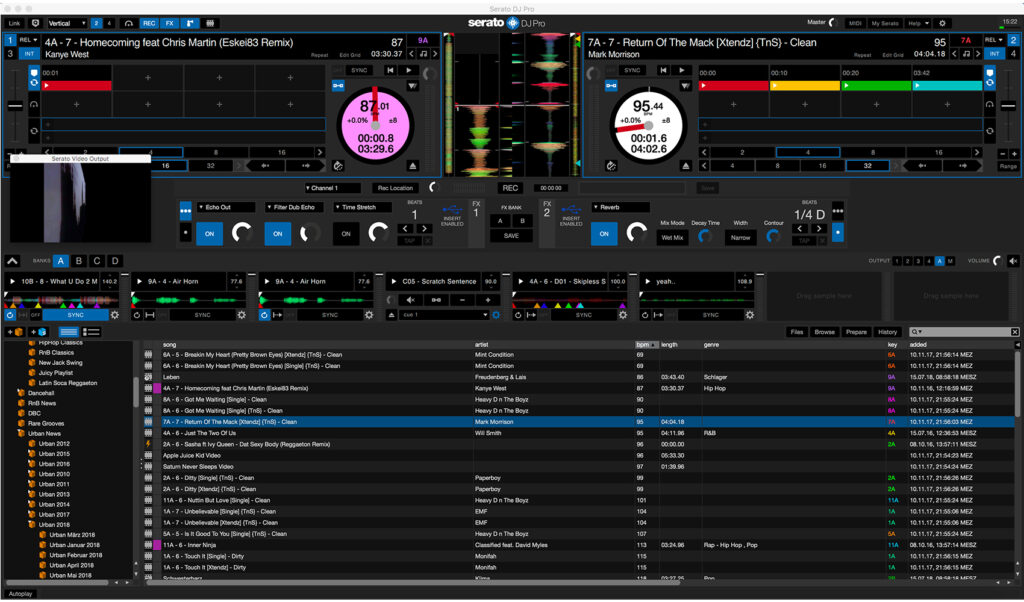Save the FX bank

(x=511, y=236)
